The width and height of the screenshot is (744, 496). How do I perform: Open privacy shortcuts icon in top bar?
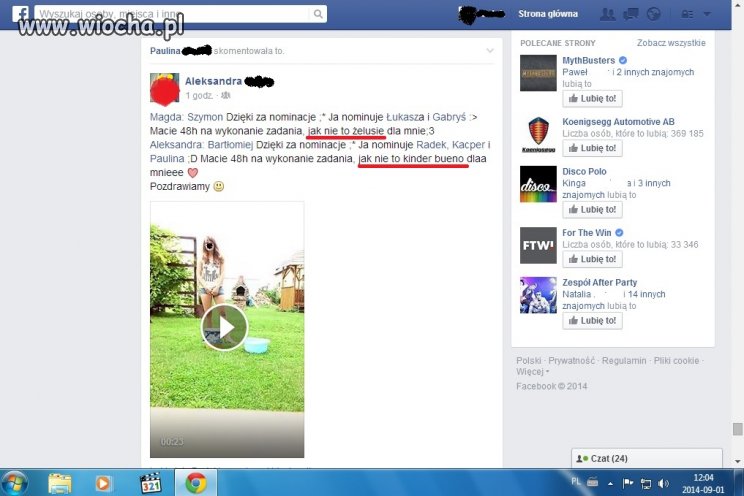[687, 14]
